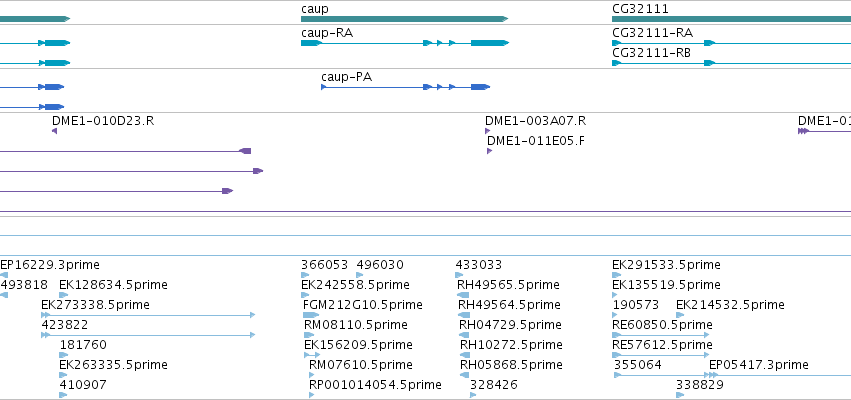Screen dimensions: 851x400
Task: Select the DME1-003A07.R arrow marker
Action: tap(487, 131)
